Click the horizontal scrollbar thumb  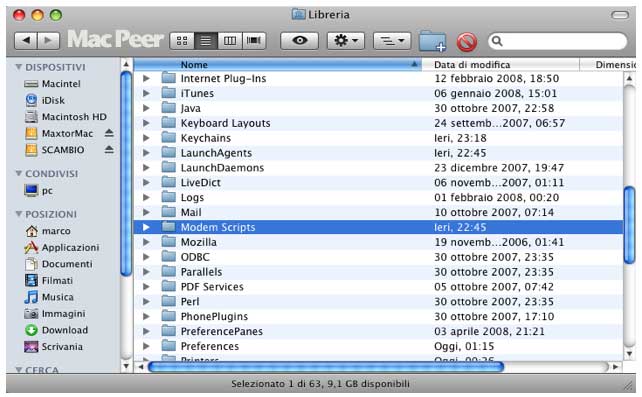click(326, 367)
